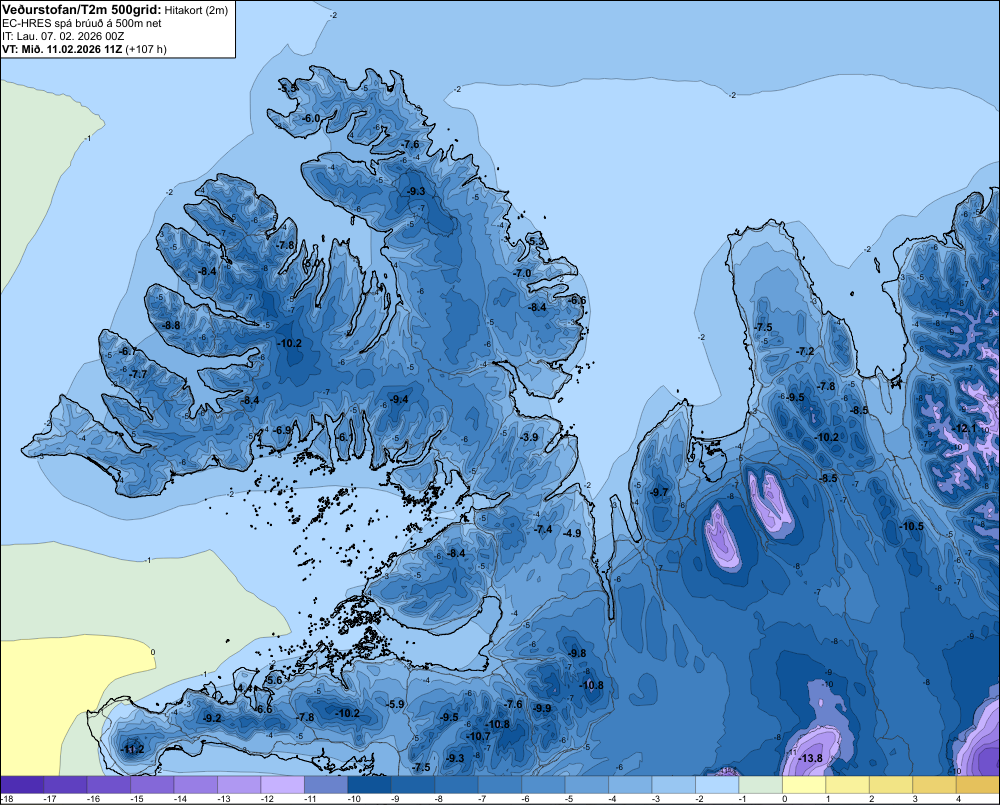
Task: Select the -6.7 temperature label
Action: (x=127, y=351)
